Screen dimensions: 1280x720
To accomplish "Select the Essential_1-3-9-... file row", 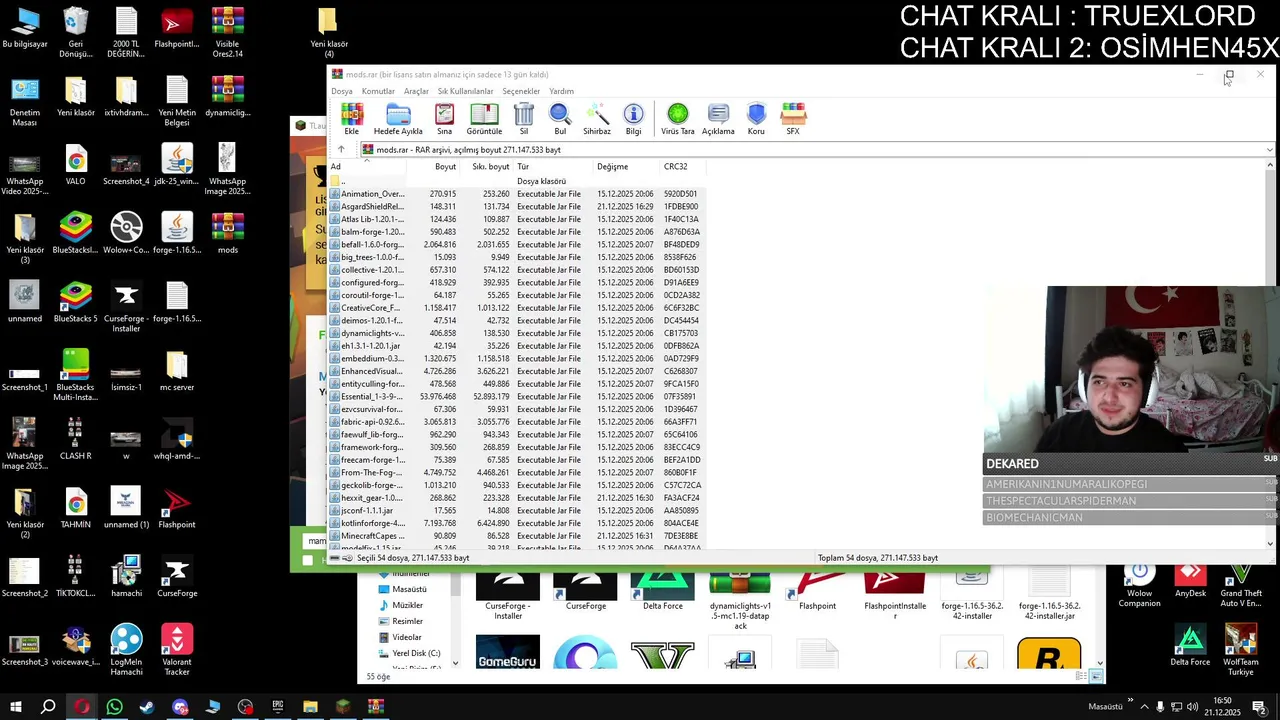I will (x=517, y=396).
